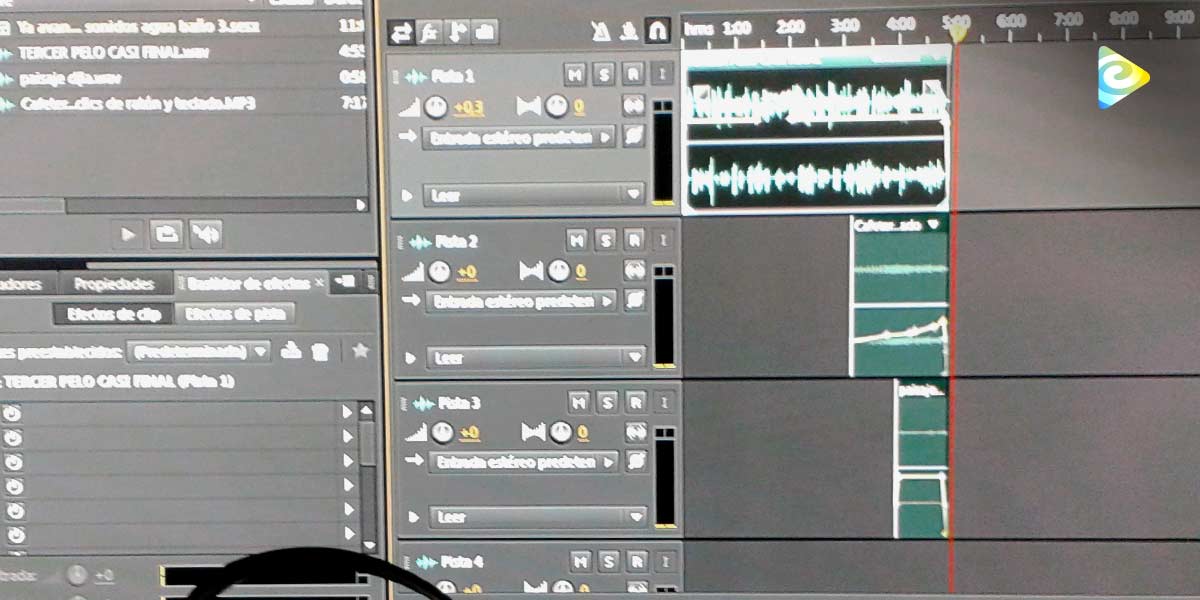Open Pista 2 Leer automation dropdown

536,357
